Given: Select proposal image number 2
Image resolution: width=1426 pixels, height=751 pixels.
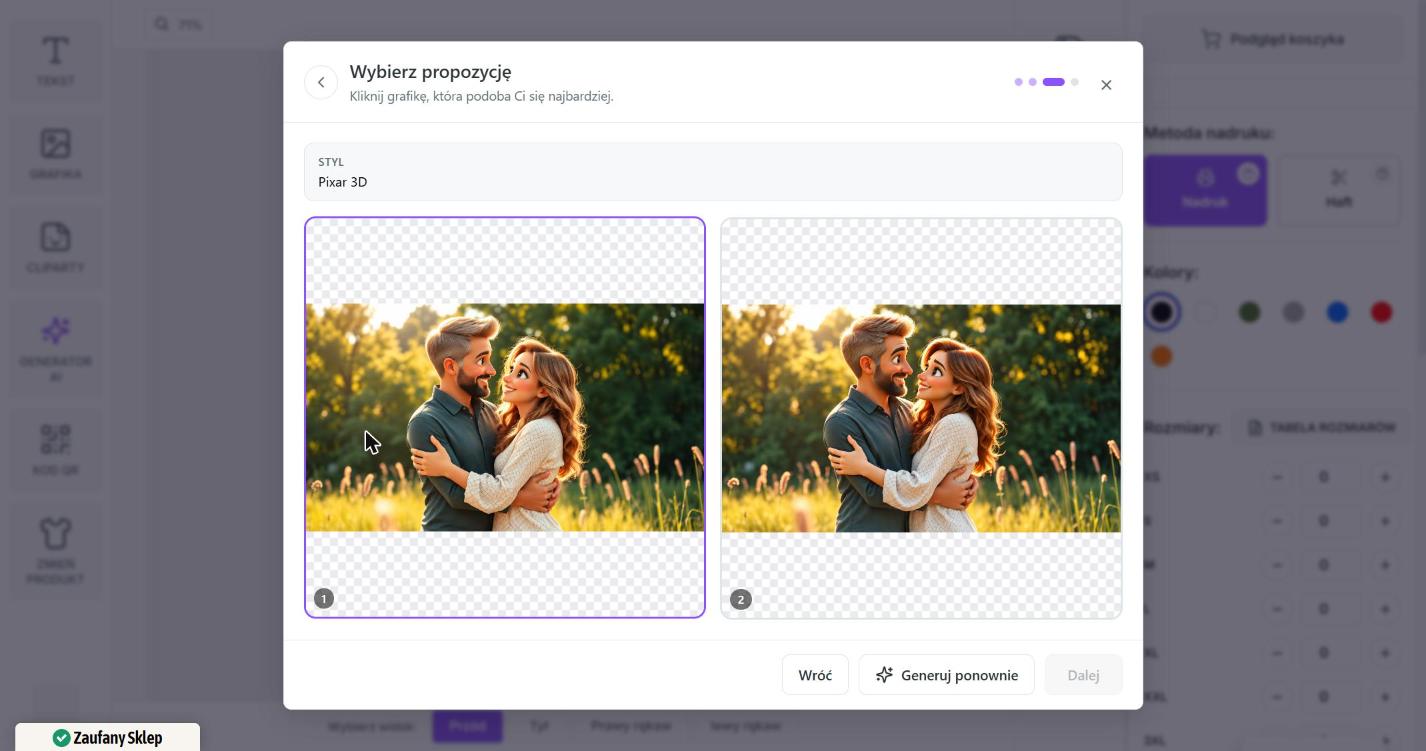Looking at the screenshot, I should [921, 418].
